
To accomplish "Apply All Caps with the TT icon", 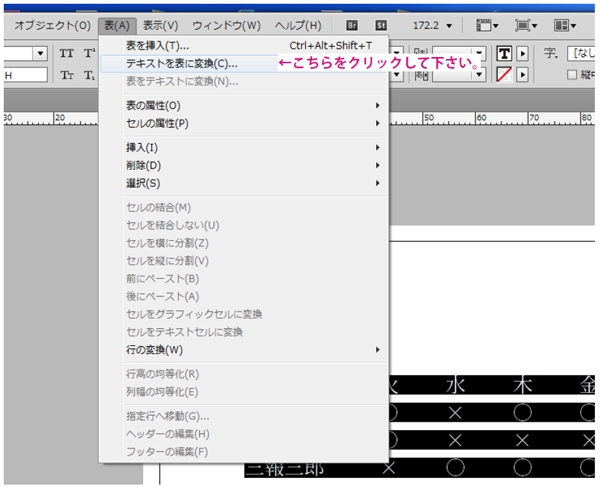I will coord(67,53).
